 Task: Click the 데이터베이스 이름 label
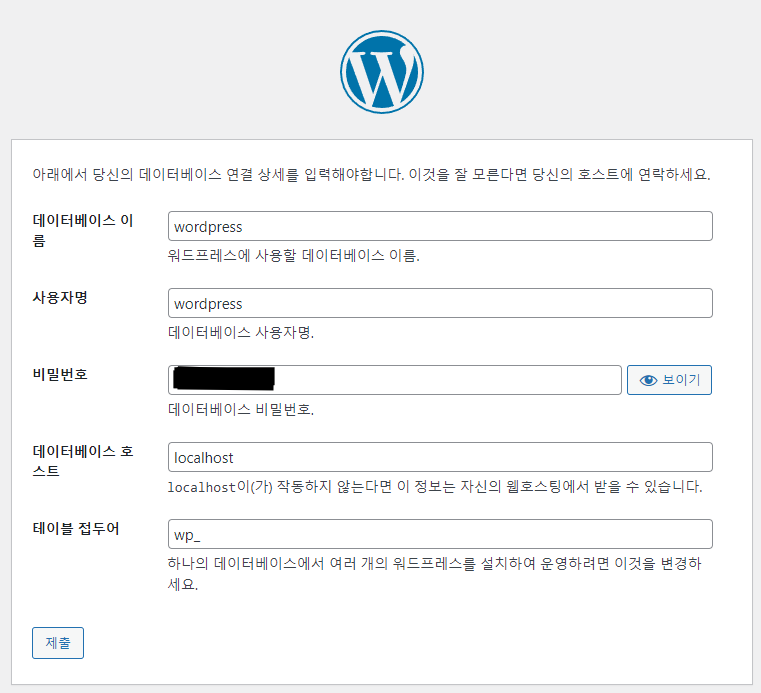(x=83, y=230)
